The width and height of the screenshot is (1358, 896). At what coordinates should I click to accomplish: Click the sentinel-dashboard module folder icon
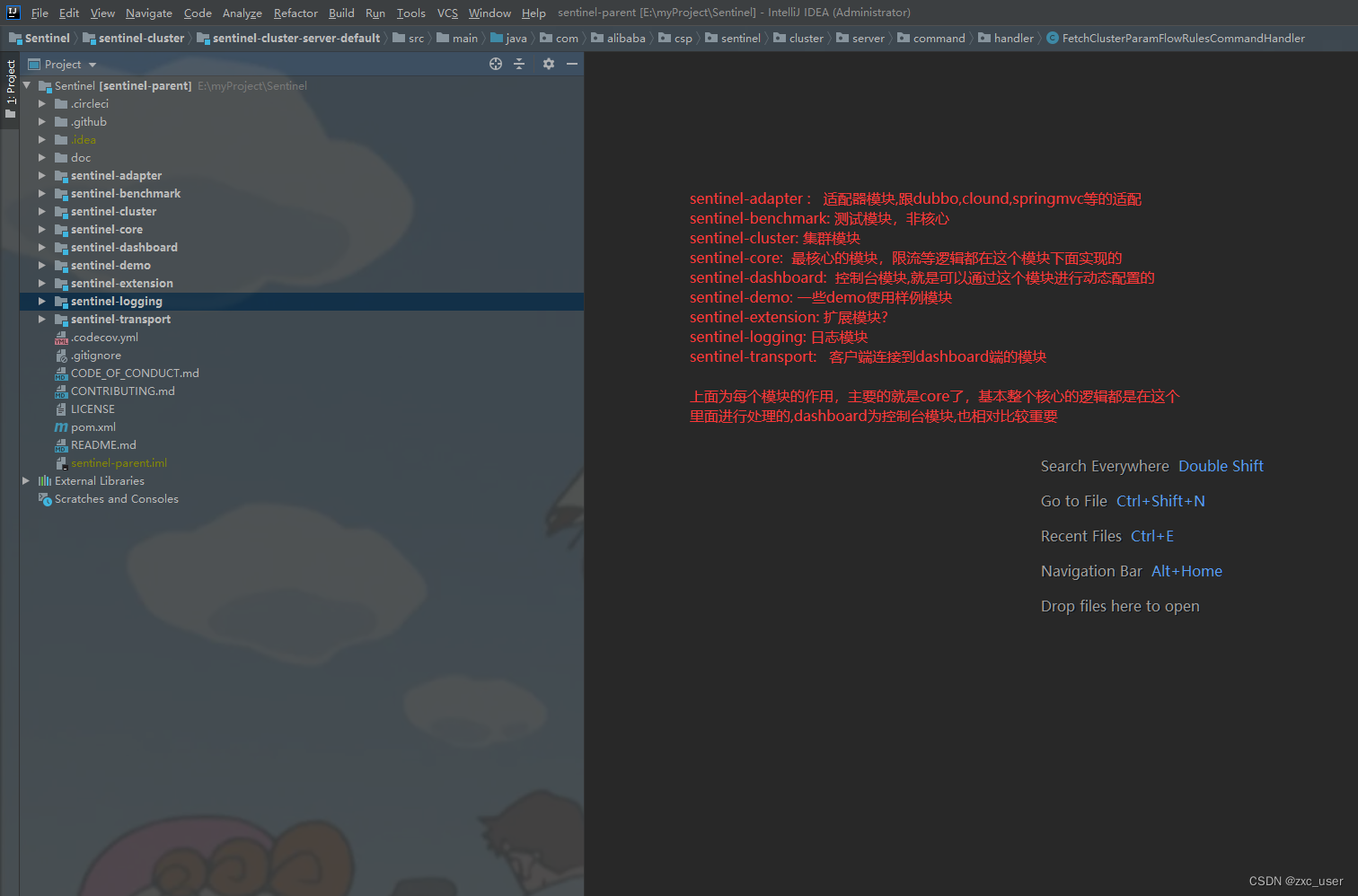click(x=61, y=248)
